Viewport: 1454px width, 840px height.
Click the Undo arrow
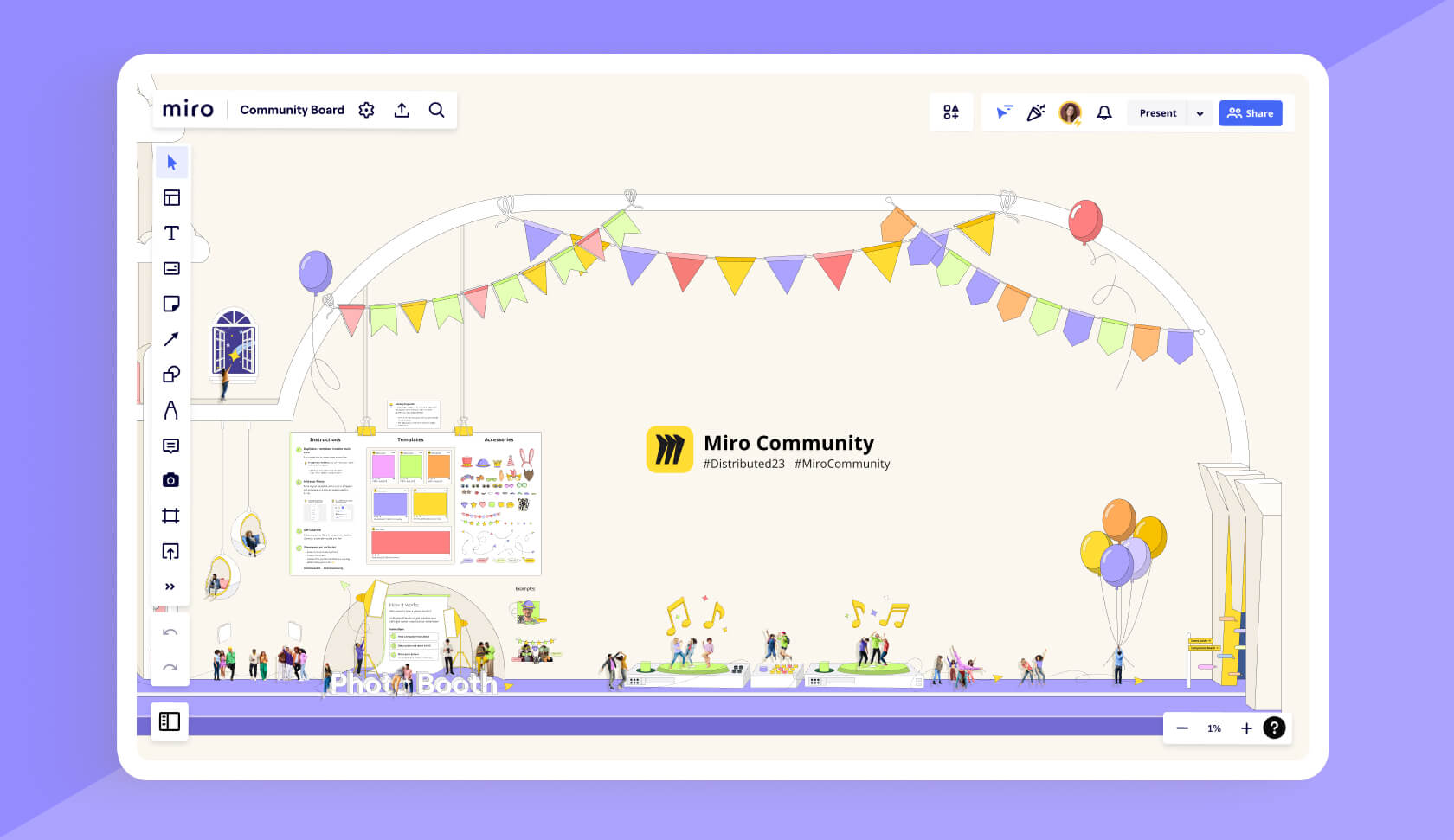[170, 632]
